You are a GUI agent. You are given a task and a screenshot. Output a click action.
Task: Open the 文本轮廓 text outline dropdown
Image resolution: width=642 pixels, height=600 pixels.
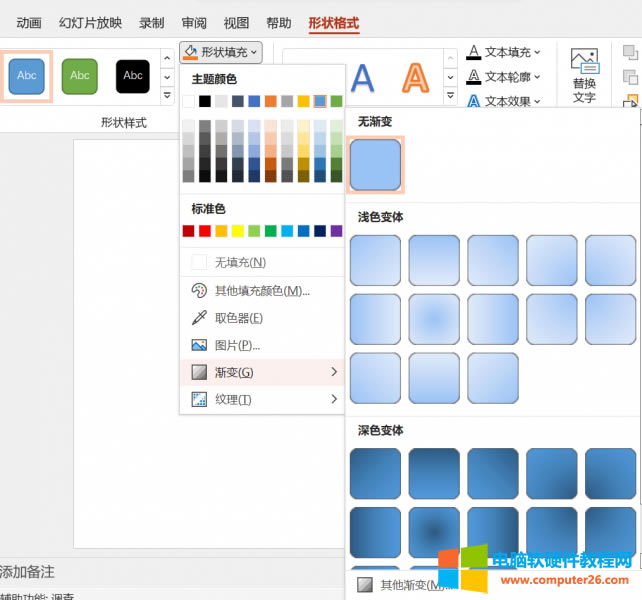(505, 77)
